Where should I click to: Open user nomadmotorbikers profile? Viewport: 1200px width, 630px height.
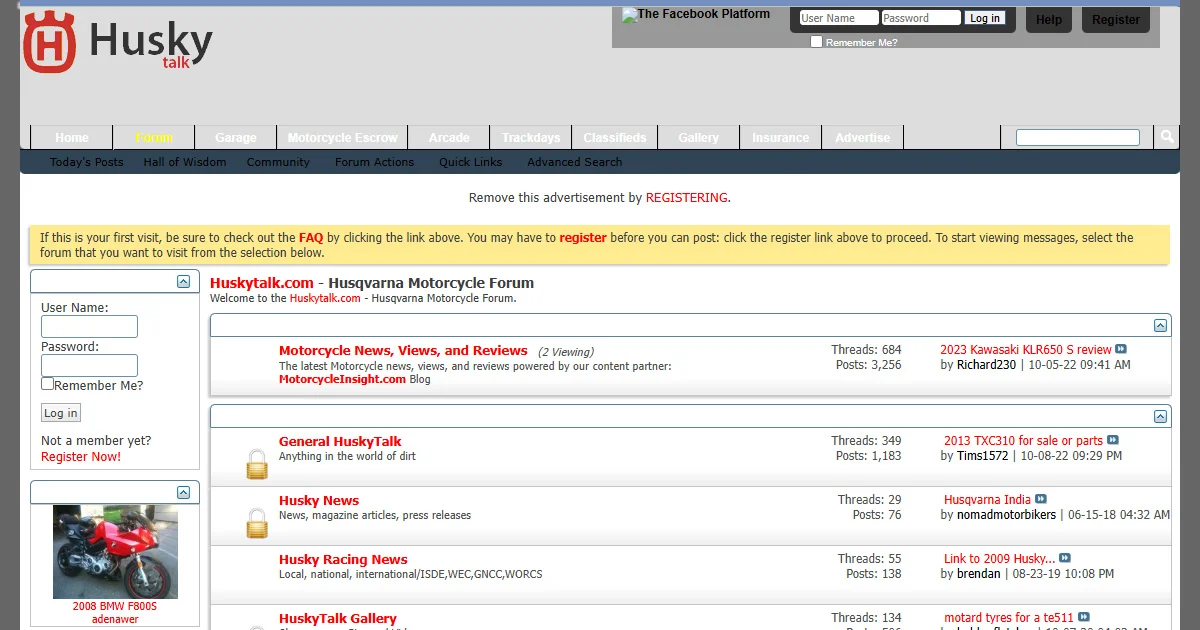pyautogui.click(x=1006, y=515)
